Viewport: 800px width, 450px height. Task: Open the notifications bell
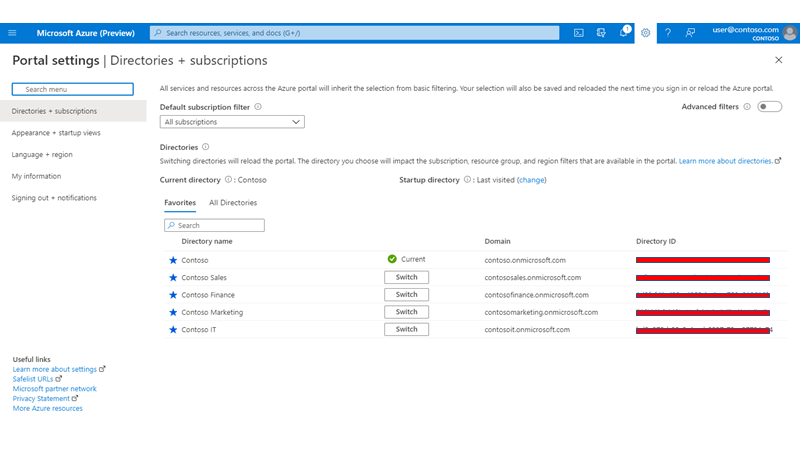pyautogui.click(x=623, y=32)
